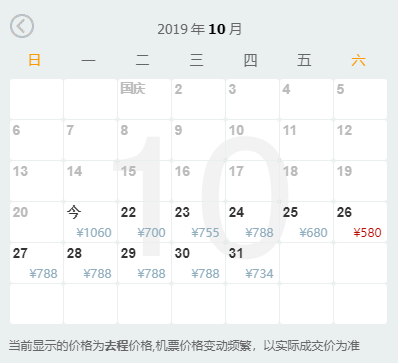Click disabled date 10
Image resolution: width=398 pixels, height=363 pixels.
[x=252, y=140]
